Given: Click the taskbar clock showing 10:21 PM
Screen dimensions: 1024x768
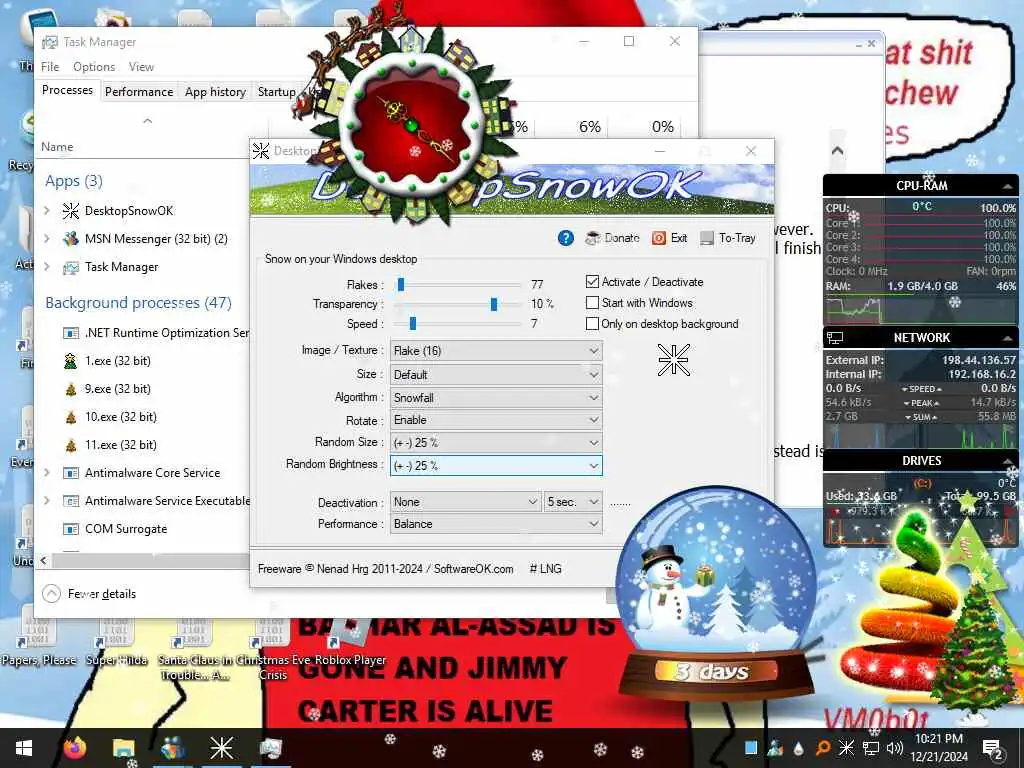Looking at the screenshot, I should click(941, 748).
